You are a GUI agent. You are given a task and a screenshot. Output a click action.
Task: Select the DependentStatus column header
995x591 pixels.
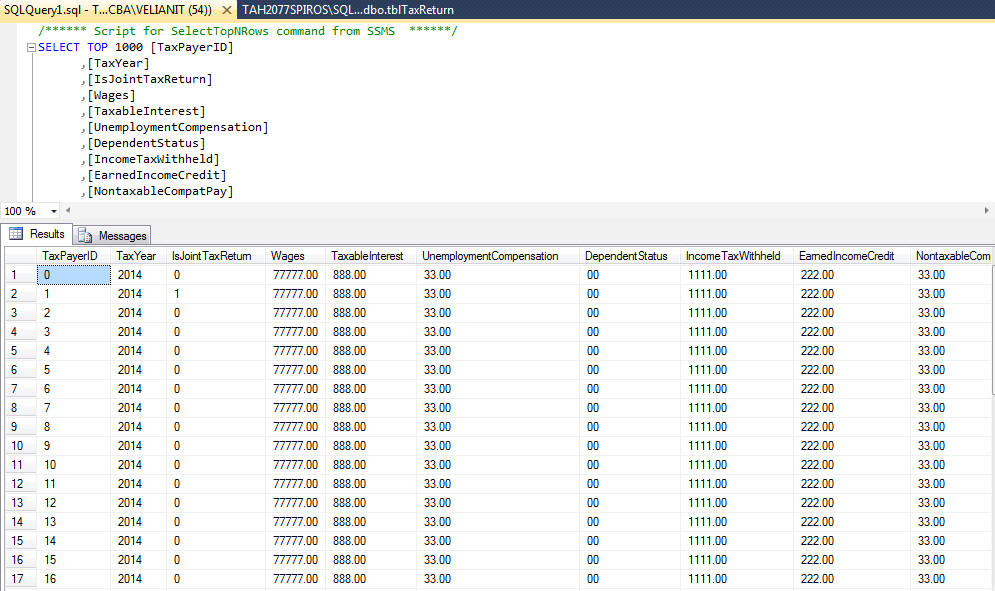click(x=629, y=256)
